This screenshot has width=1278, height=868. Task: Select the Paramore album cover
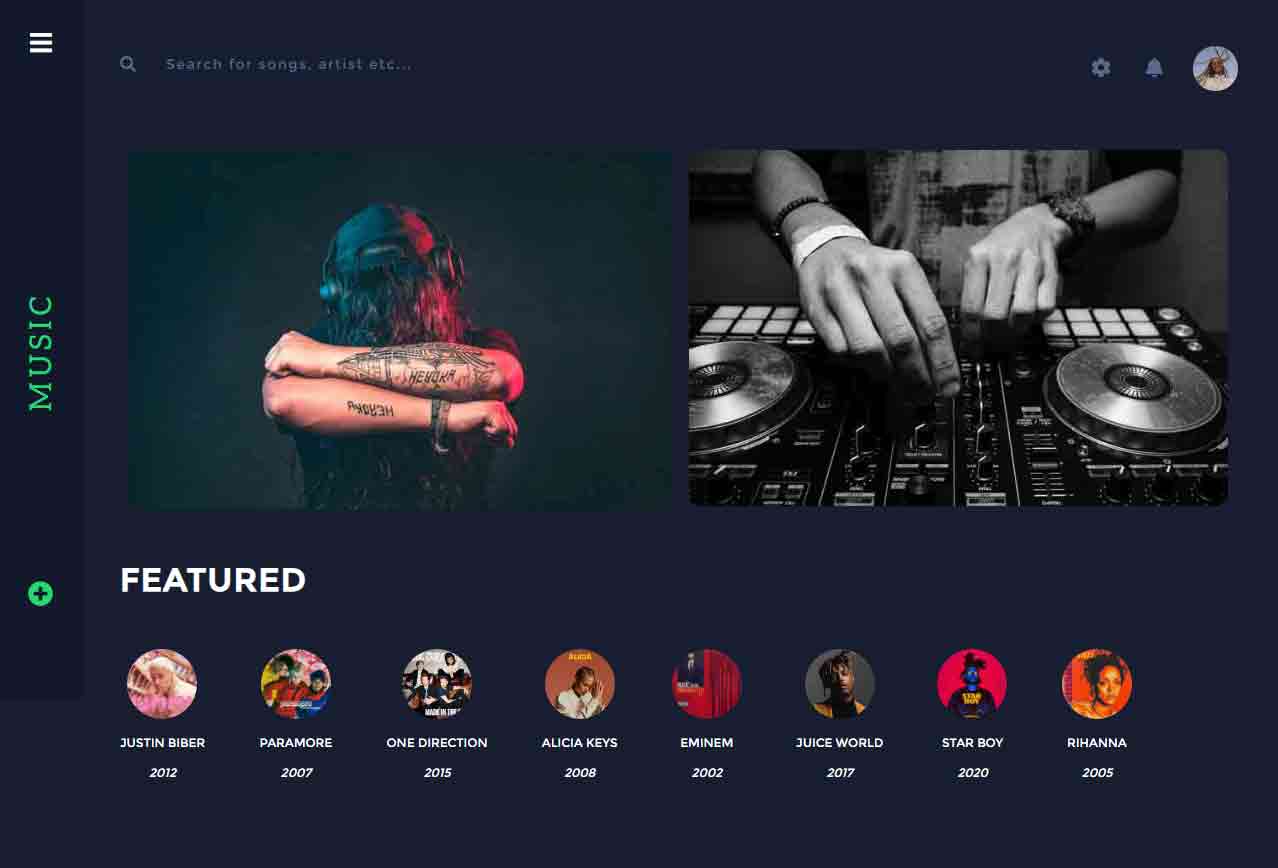pos(296,684)
